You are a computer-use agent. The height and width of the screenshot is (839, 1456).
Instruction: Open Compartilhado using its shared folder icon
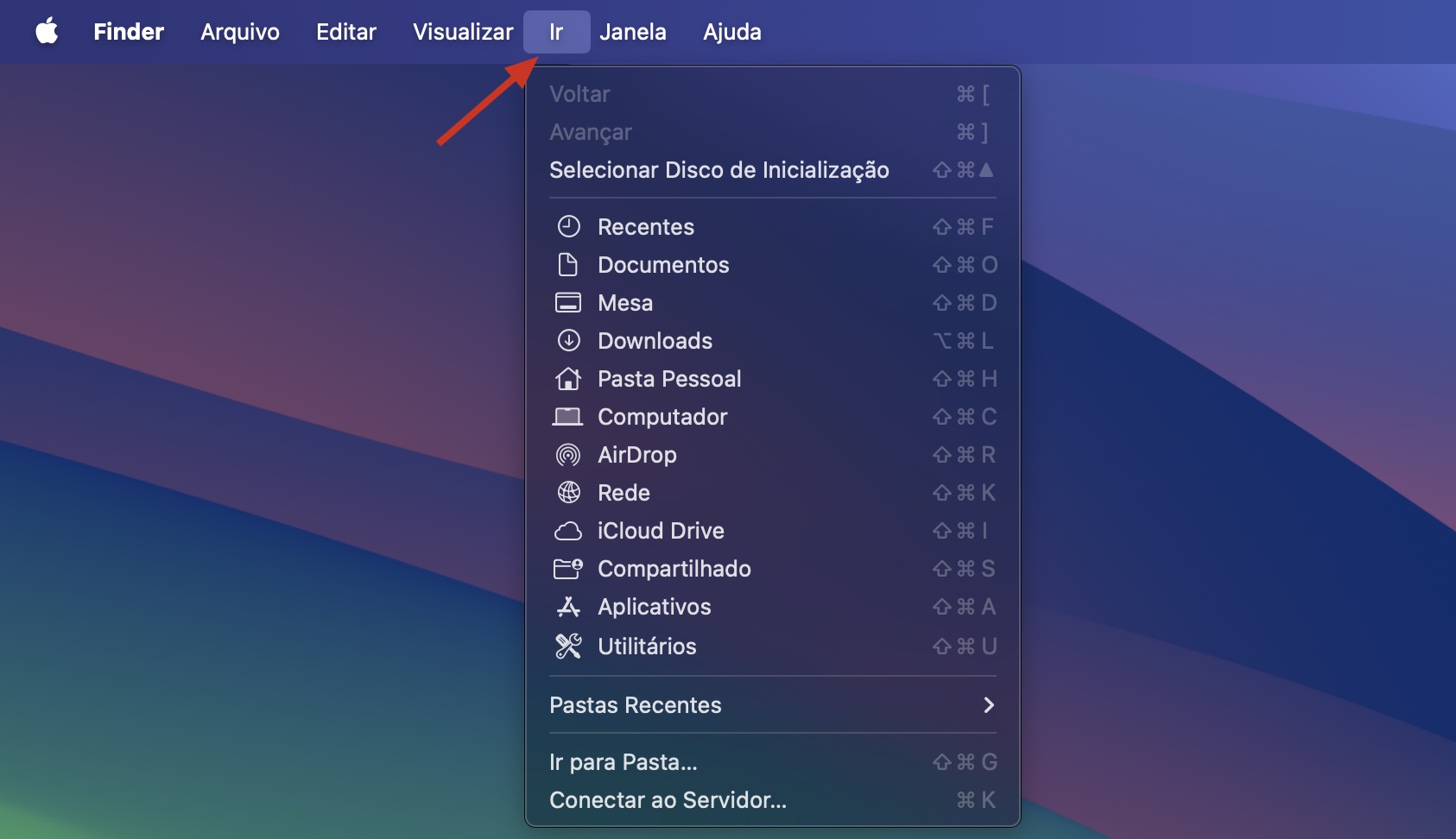tap(569, 569)
